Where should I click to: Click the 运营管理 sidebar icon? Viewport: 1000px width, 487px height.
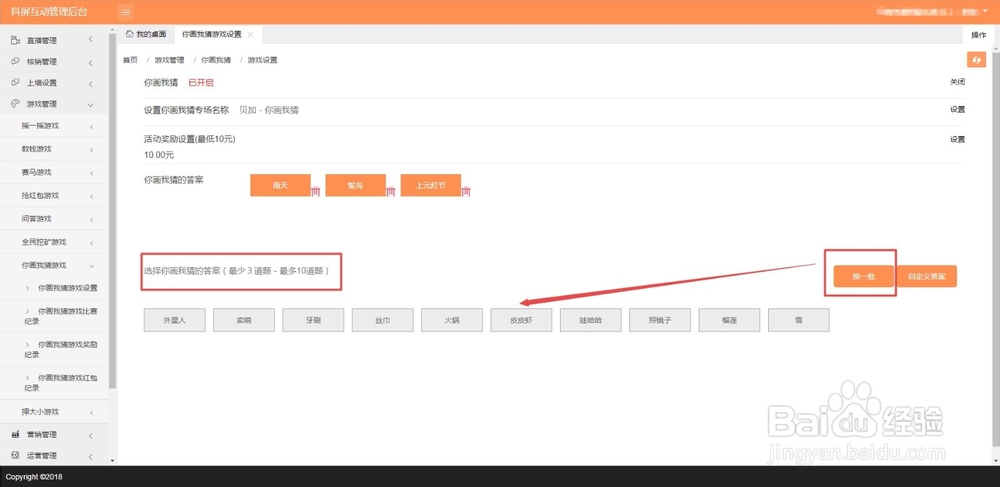point(15,455)
